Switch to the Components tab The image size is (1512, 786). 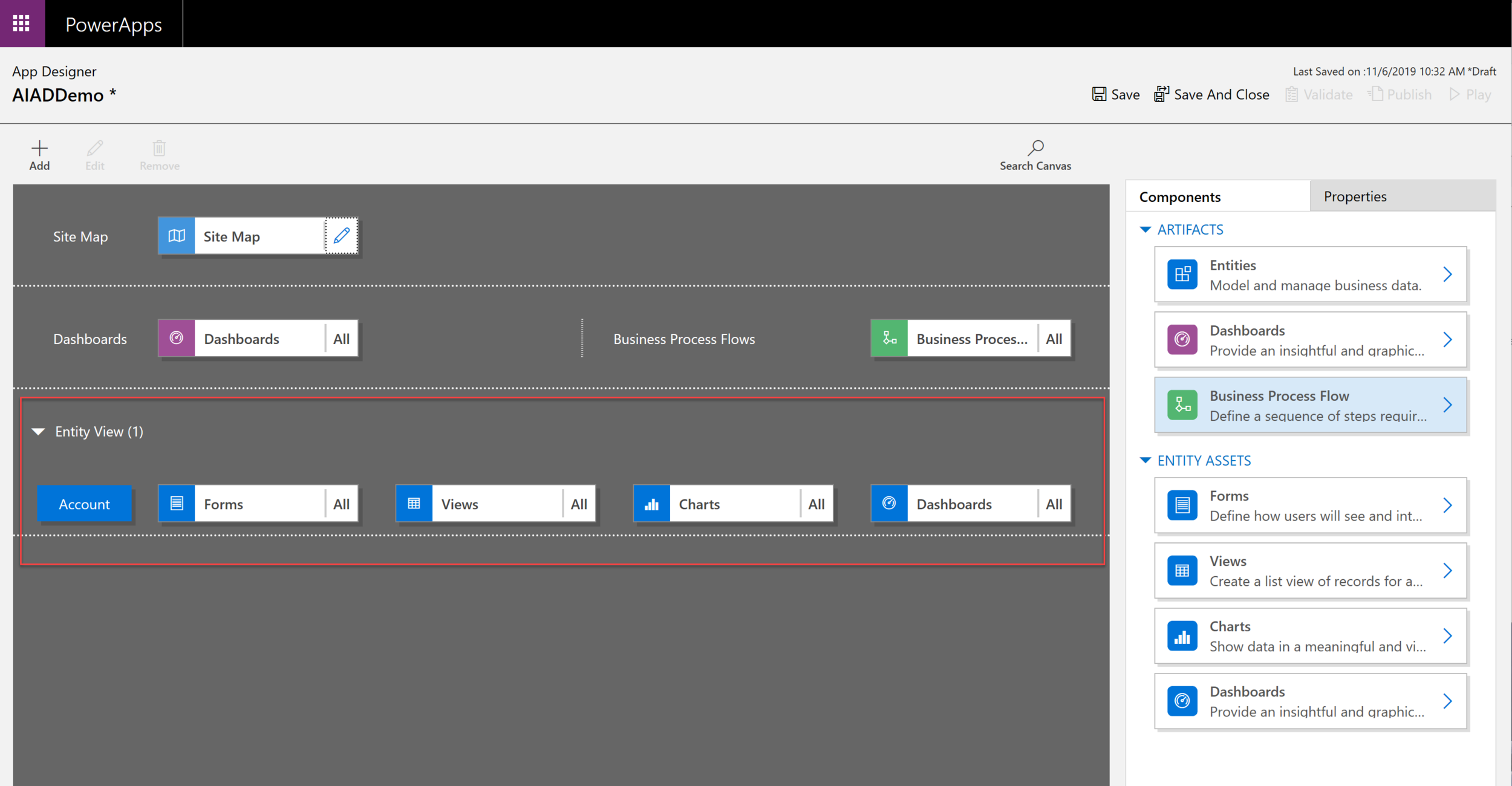click(1179, 197)
